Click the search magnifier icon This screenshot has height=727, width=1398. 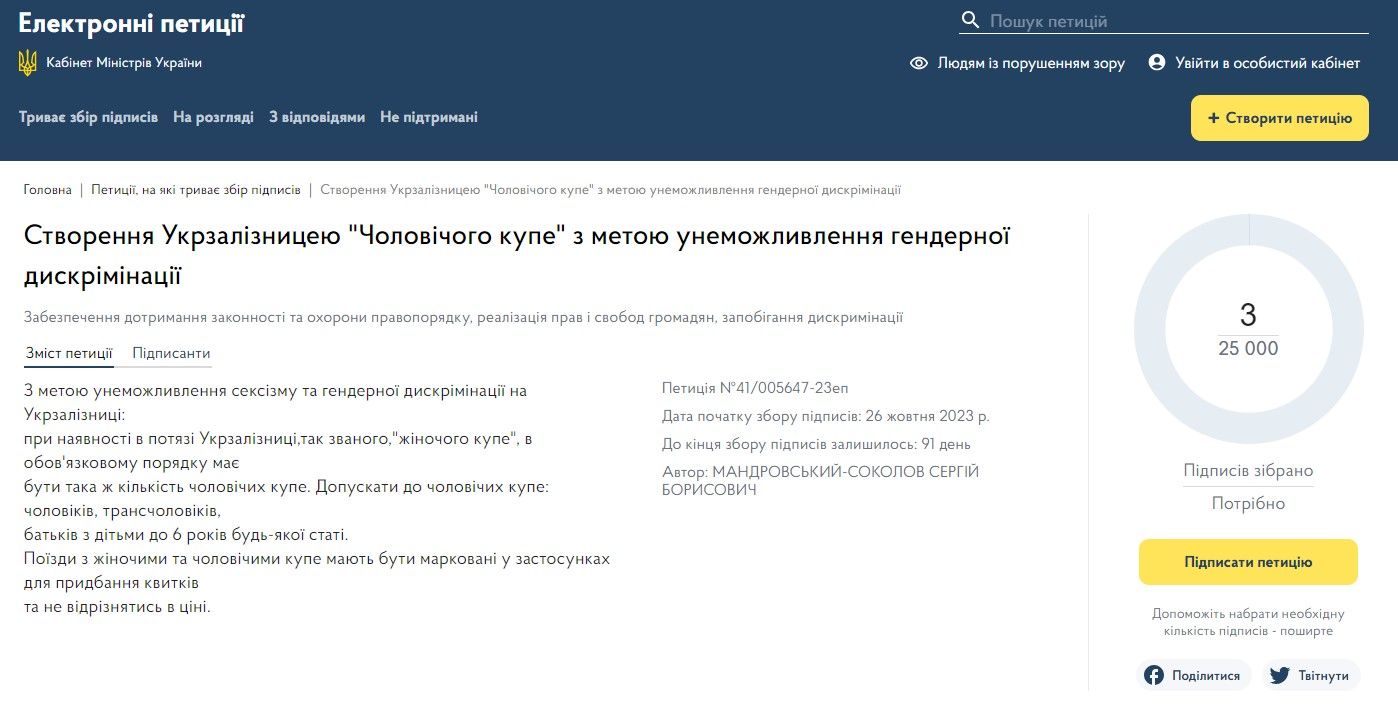coord(970,21)
